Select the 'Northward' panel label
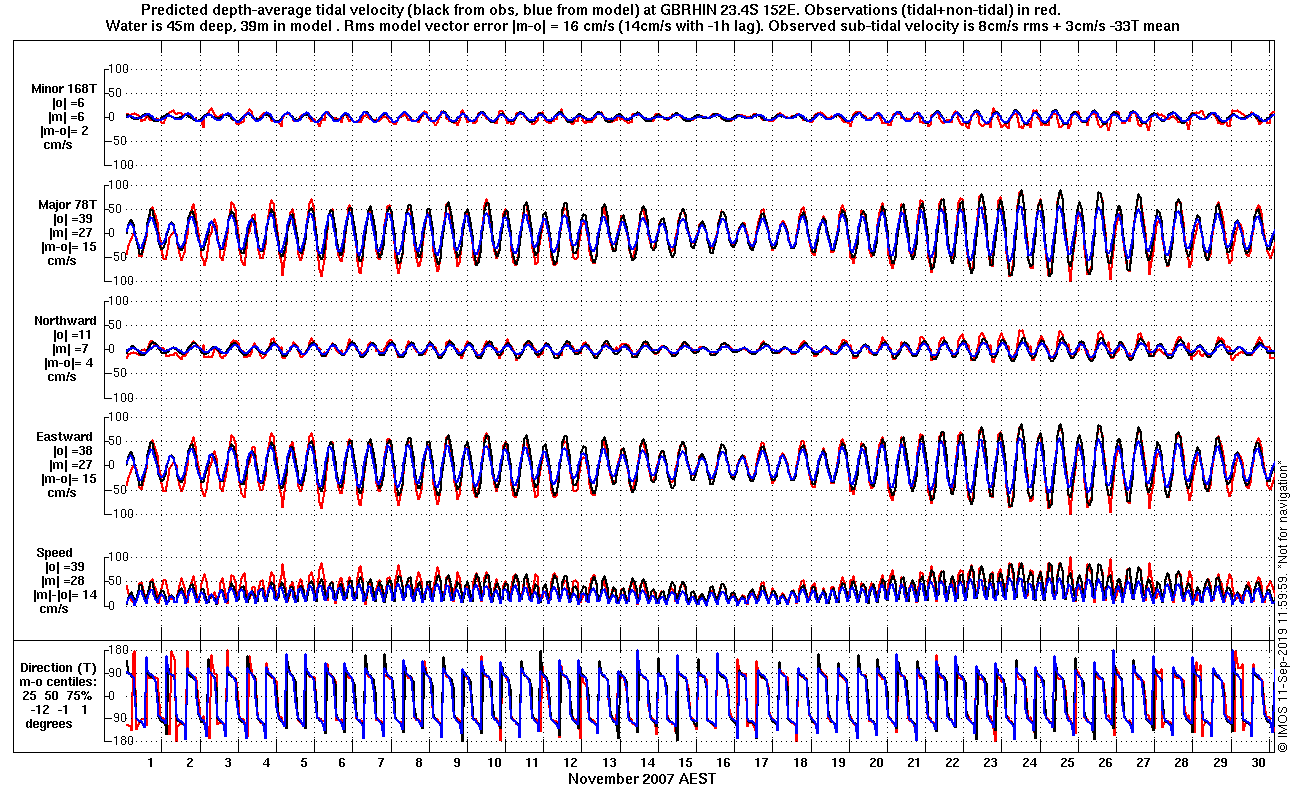1300x800 pixels. (65, 321)
